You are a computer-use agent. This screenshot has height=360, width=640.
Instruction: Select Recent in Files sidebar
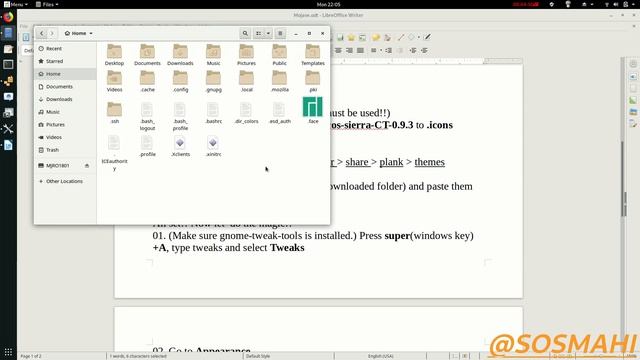65,49
